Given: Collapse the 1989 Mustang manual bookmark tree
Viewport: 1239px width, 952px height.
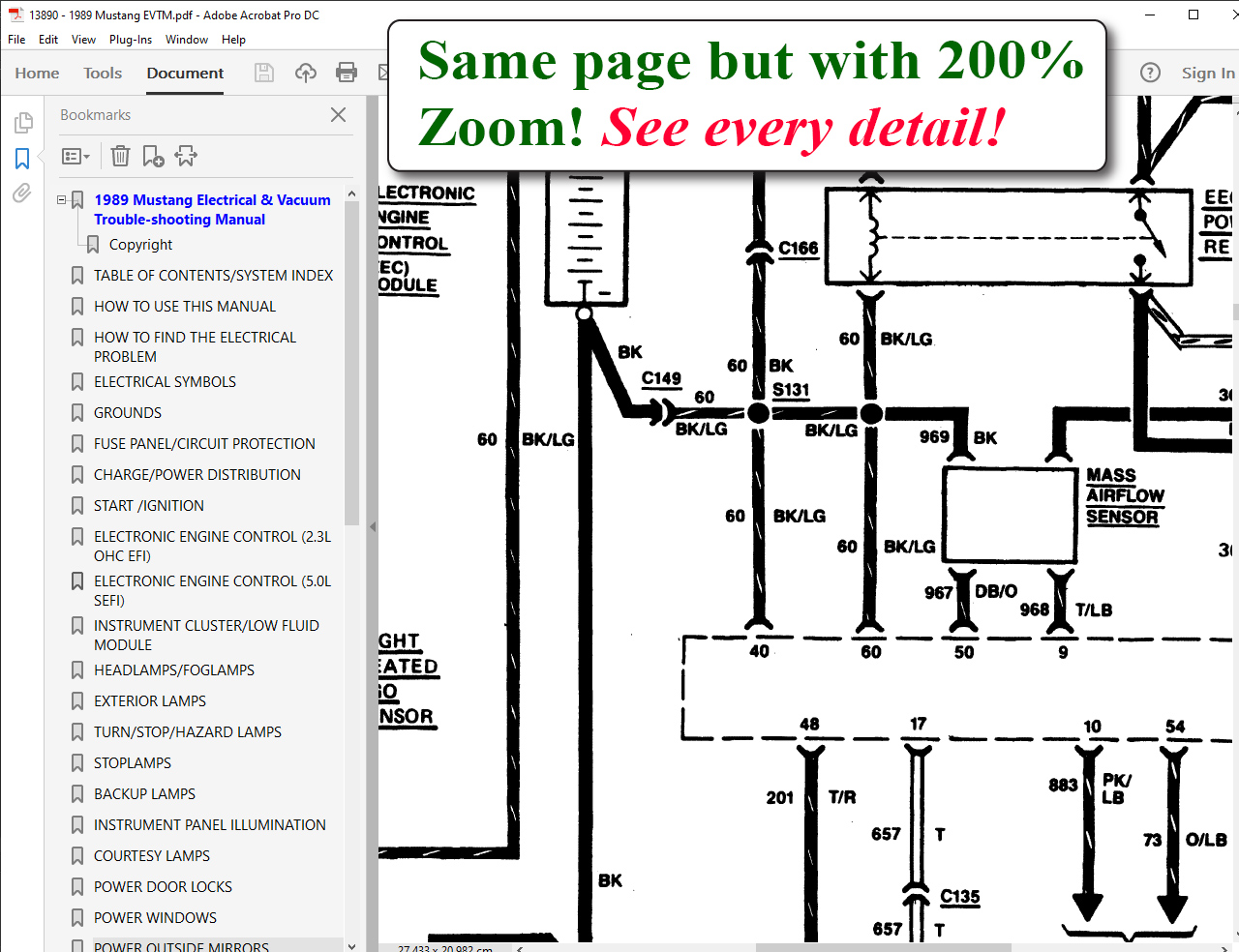Looking at the screenshot, I should pyautogui.click(x=62, y=200).
